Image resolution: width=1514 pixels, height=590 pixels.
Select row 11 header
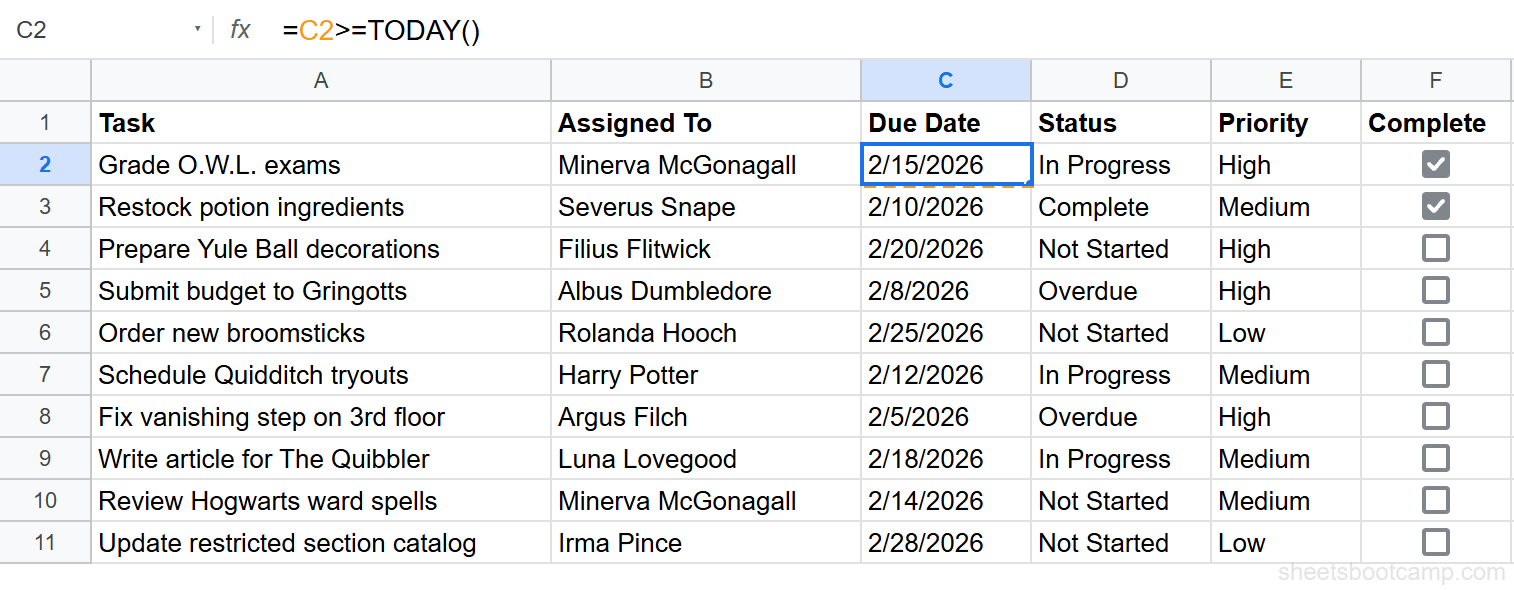coord(45,542)
